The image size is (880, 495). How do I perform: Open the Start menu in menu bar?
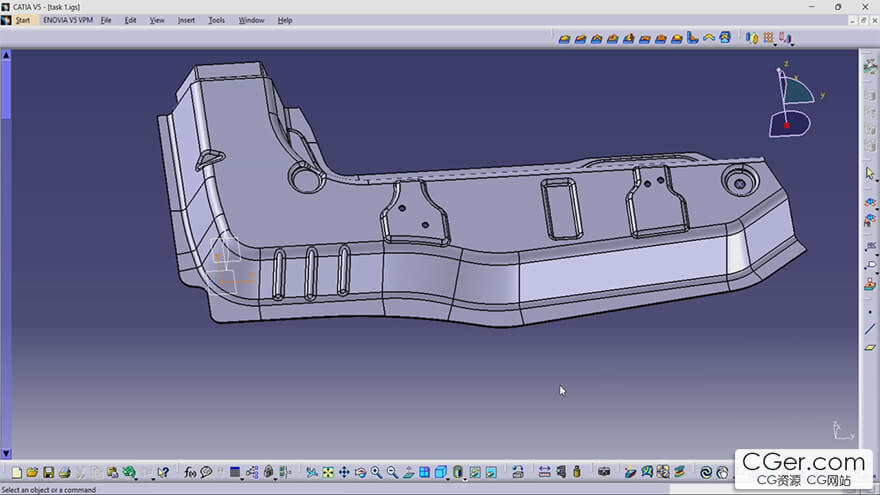pos(23,20)
